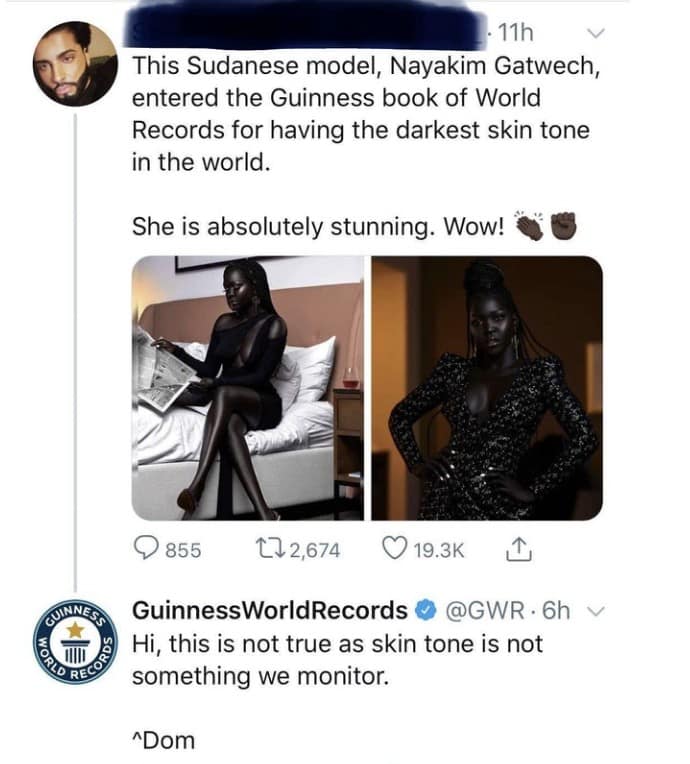Viewport: 690px width, 764px height.
Task: Expand the chevron menu on the GWR reply
Action: point(595,611)
